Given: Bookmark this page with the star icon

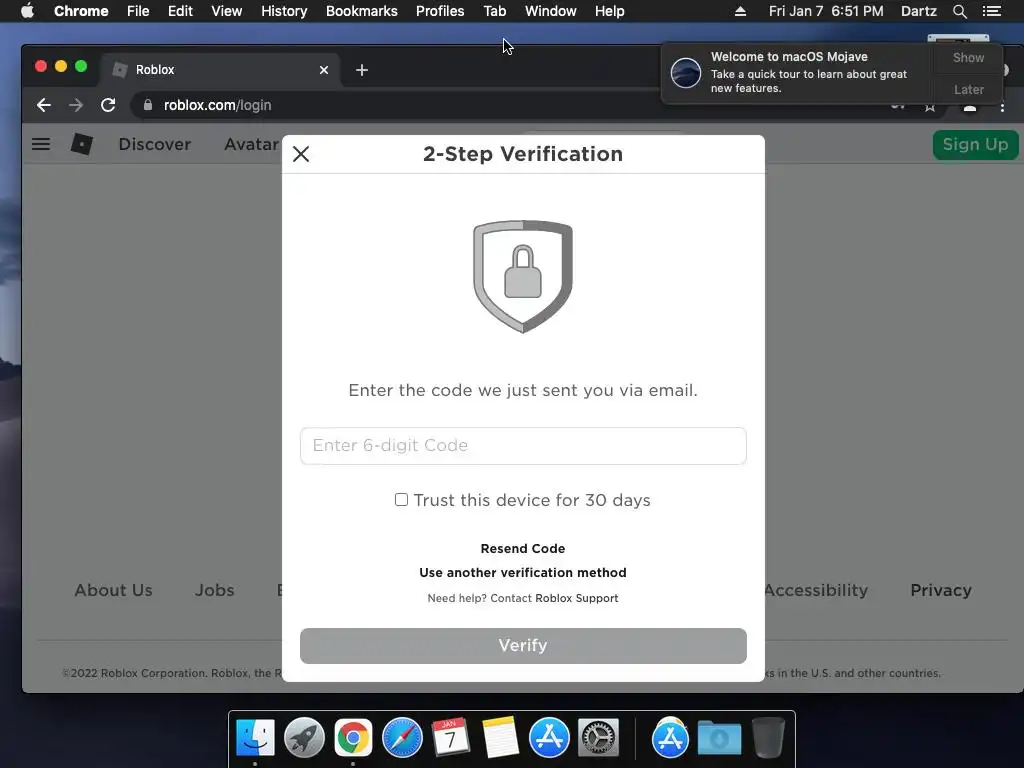Looking at the screenshot, I should tap(930, 106).
